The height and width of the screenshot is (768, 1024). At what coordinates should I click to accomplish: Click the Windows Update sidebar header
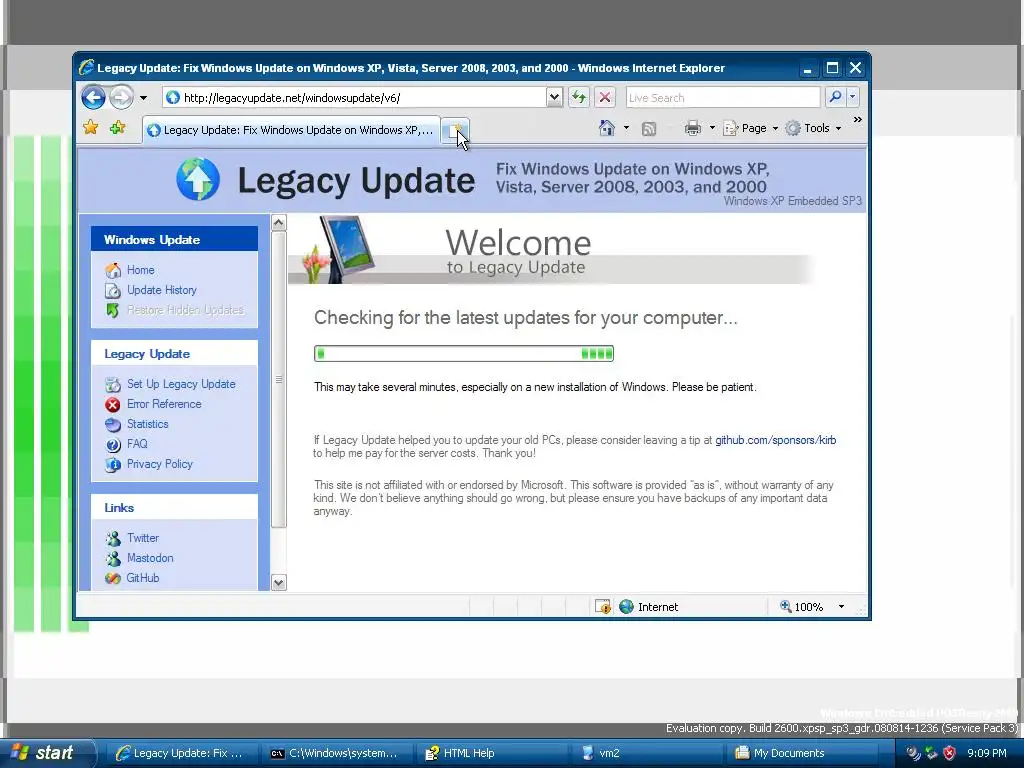click(174, 239)
